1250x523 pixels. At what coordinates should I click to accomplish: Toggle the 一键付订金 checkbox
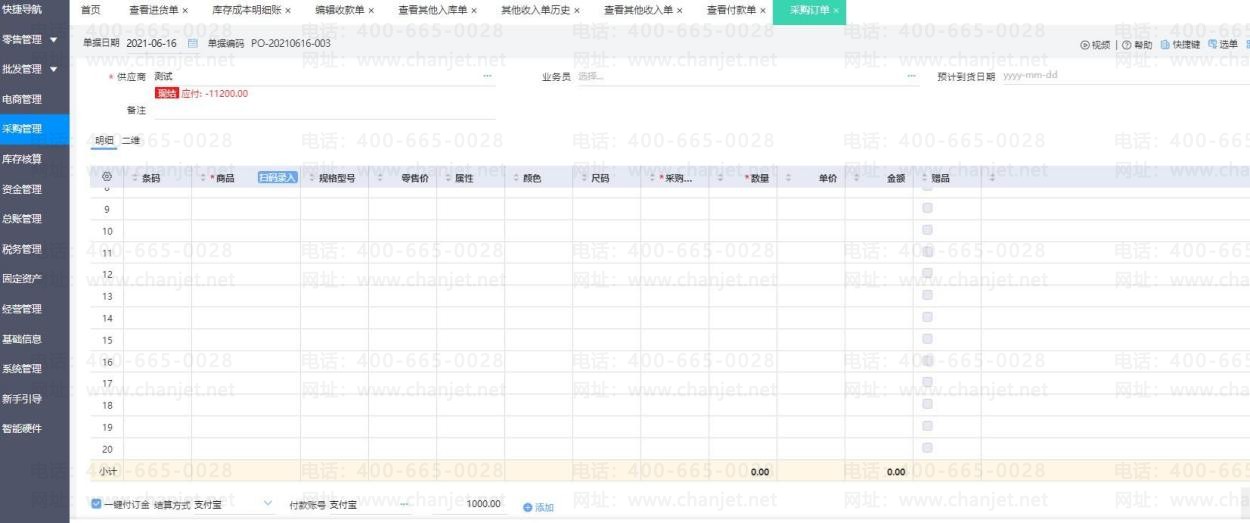96,505
